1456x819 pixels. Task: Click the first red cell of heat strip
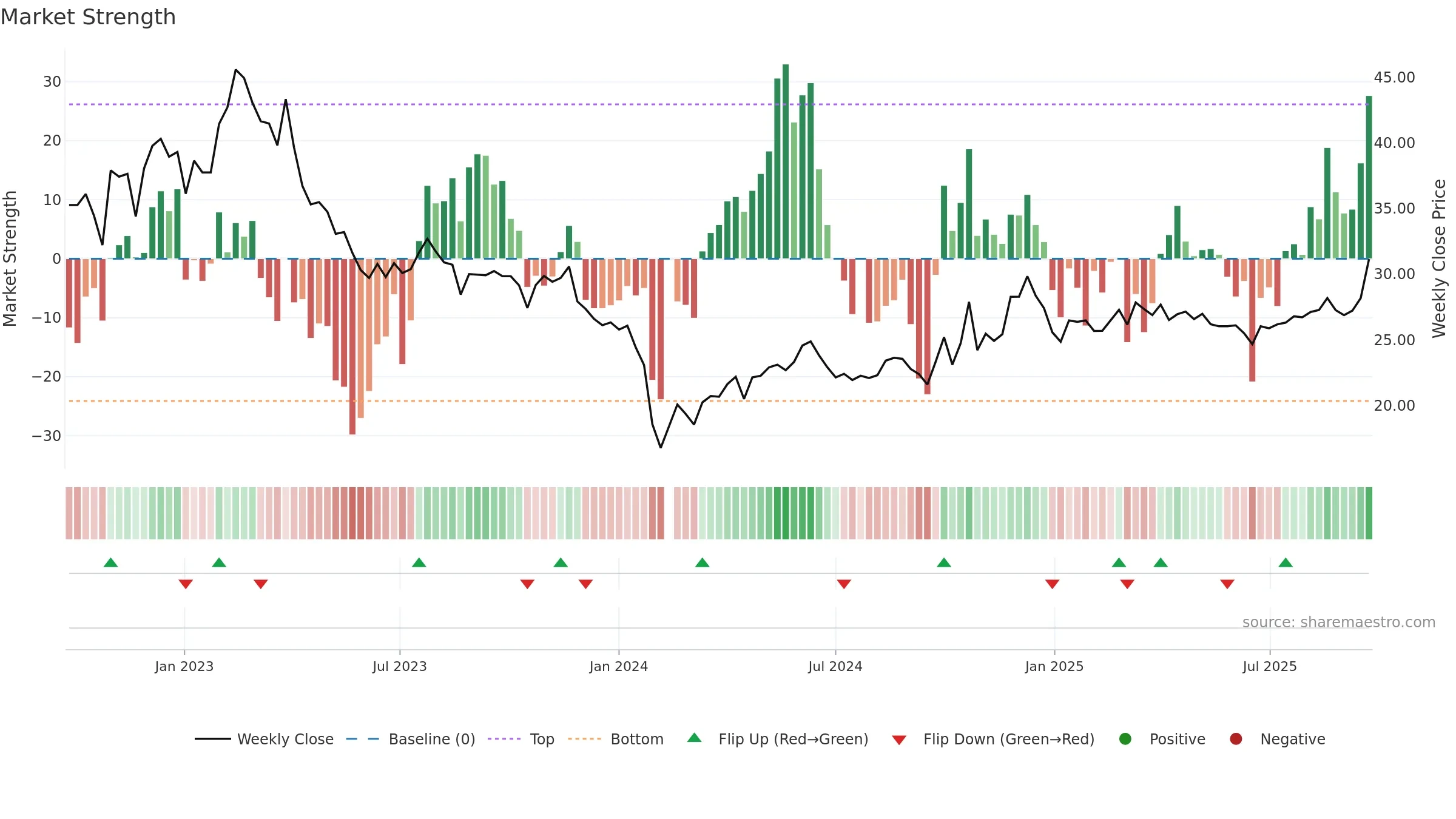[x=69, y=513]
